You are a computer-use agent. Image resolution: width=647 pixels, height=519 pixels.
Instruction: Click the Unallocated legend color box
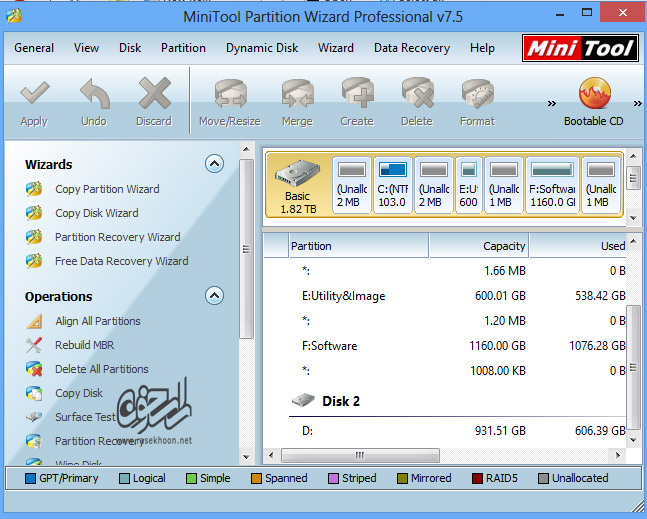[x=543, y=478]
